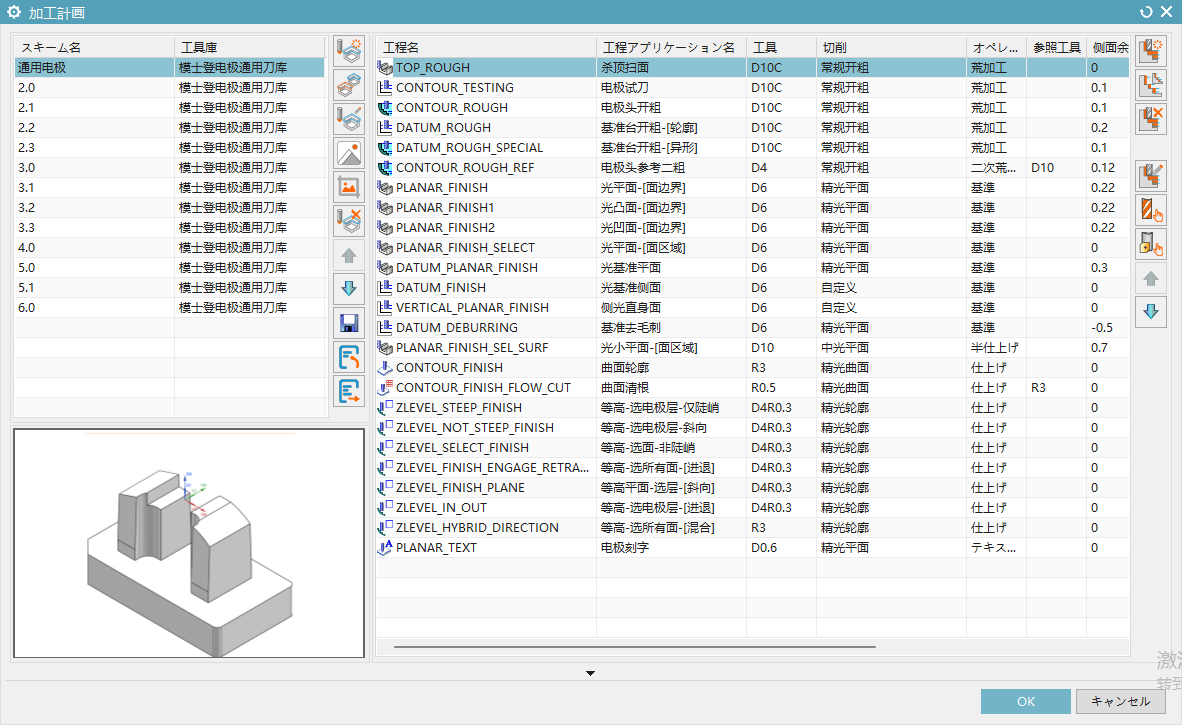
Task: Click the 半仕上げ operation type cell
Action: coord(996,347)
